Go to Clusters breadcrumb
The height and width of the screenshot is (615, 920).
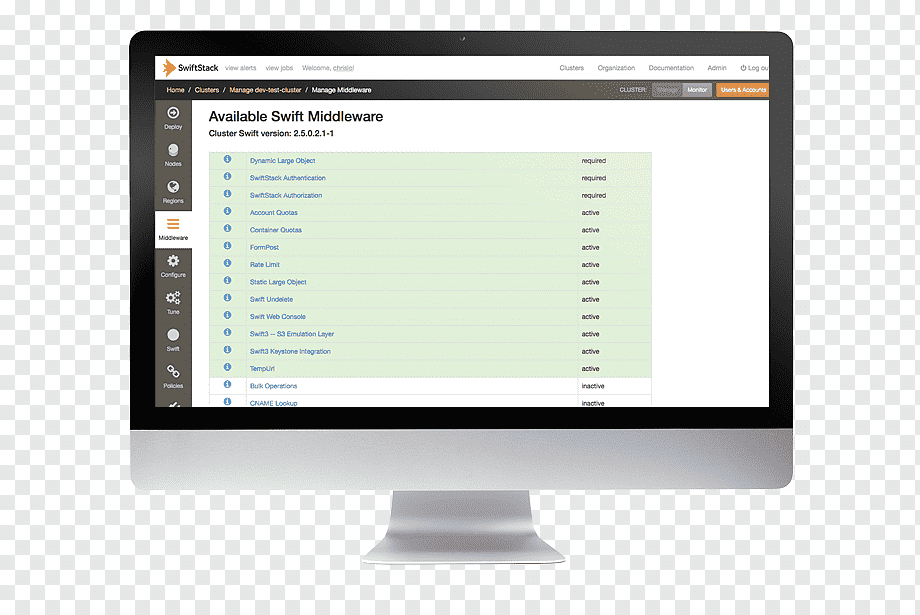tap(207, 90)
